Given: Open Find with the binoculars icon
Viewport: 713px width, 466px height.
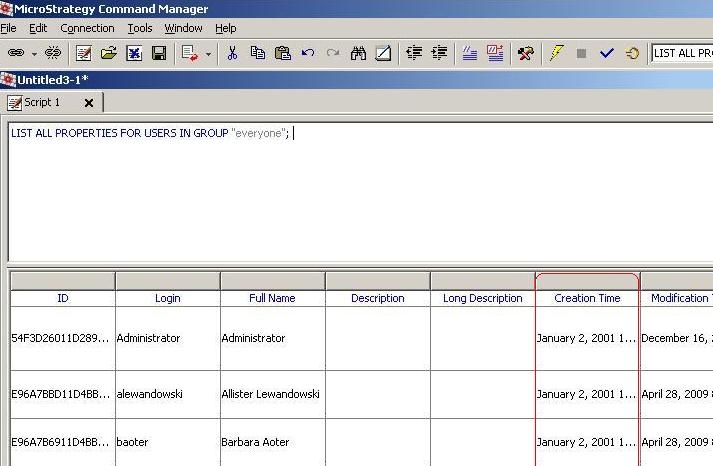Looking at the screenshot, I should pyautogui.click(x=358, y=53).
